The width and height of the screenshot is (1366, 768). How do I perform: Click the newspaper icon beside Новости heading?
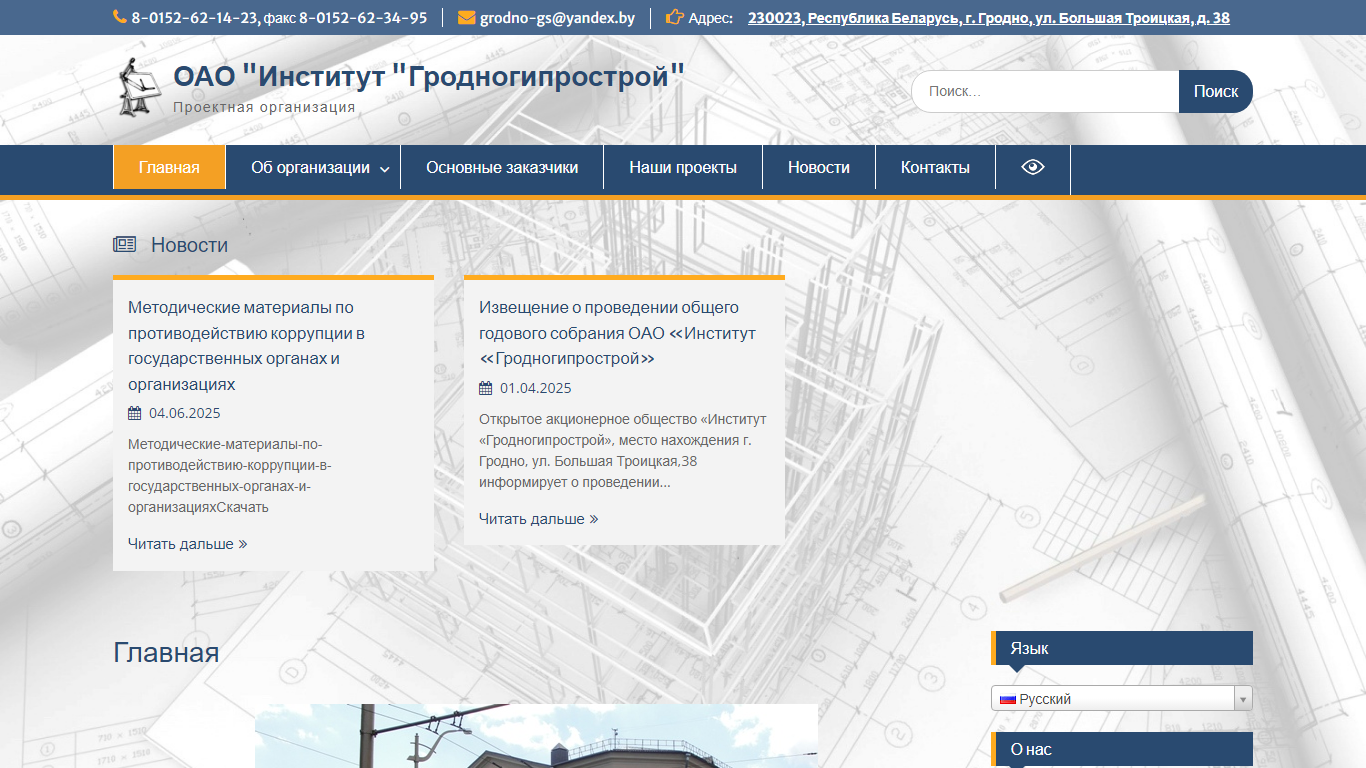124,244
